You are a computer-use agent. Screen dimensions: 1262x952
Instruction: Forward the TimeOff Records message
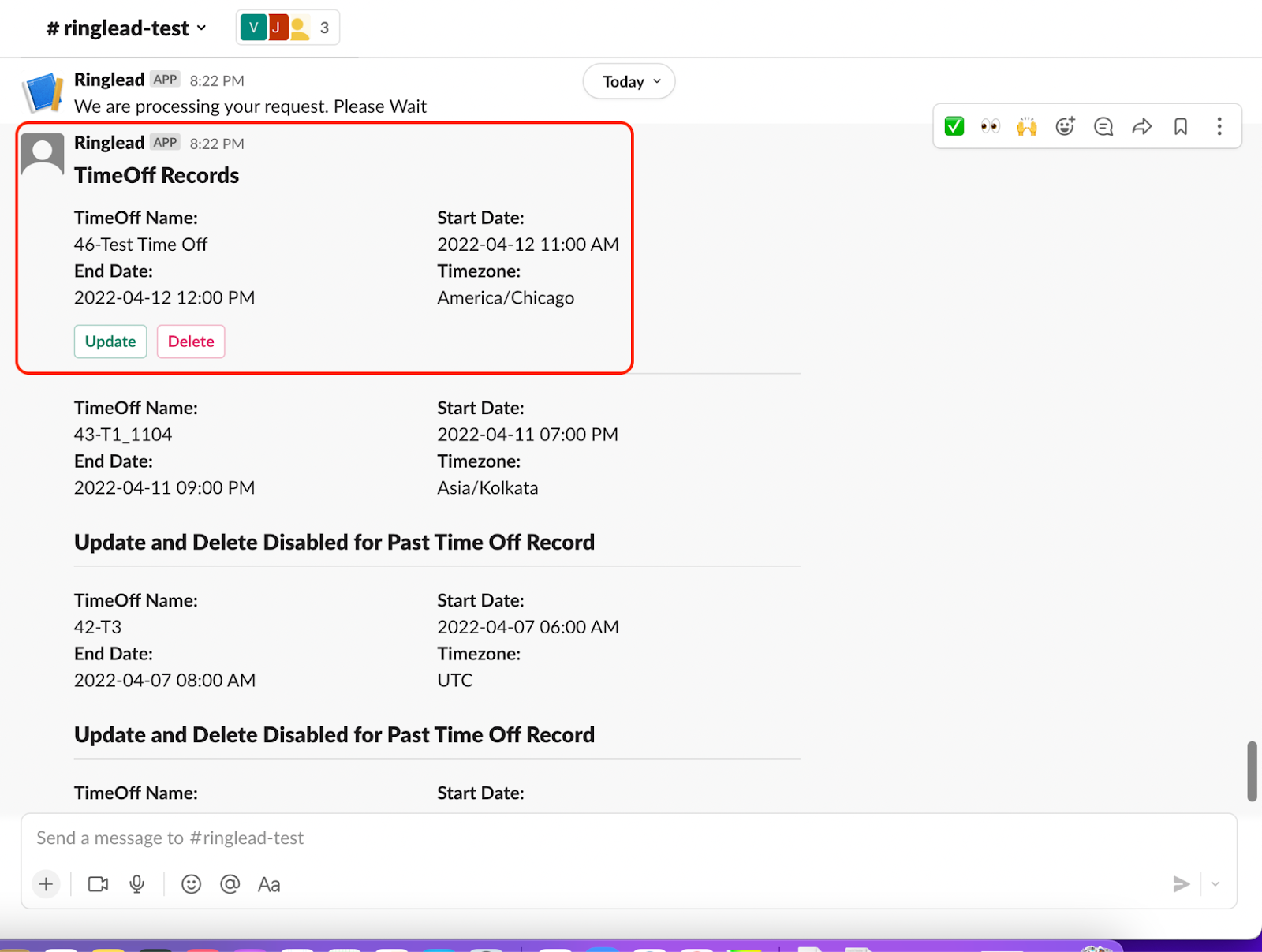tap(1141, 125)
